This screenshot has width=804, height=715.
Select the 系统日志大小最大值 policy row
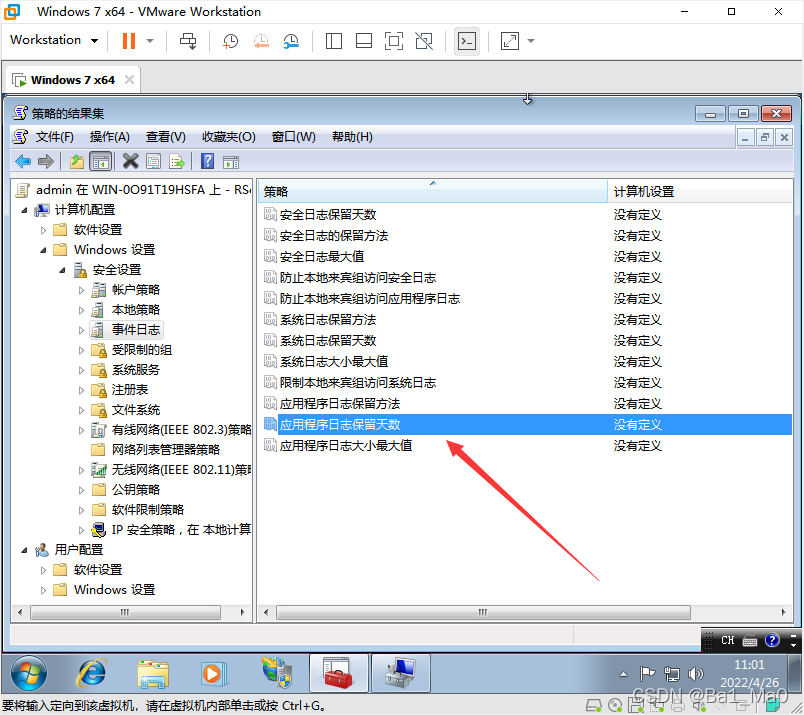pyautogui.click(x=525, y=362)
